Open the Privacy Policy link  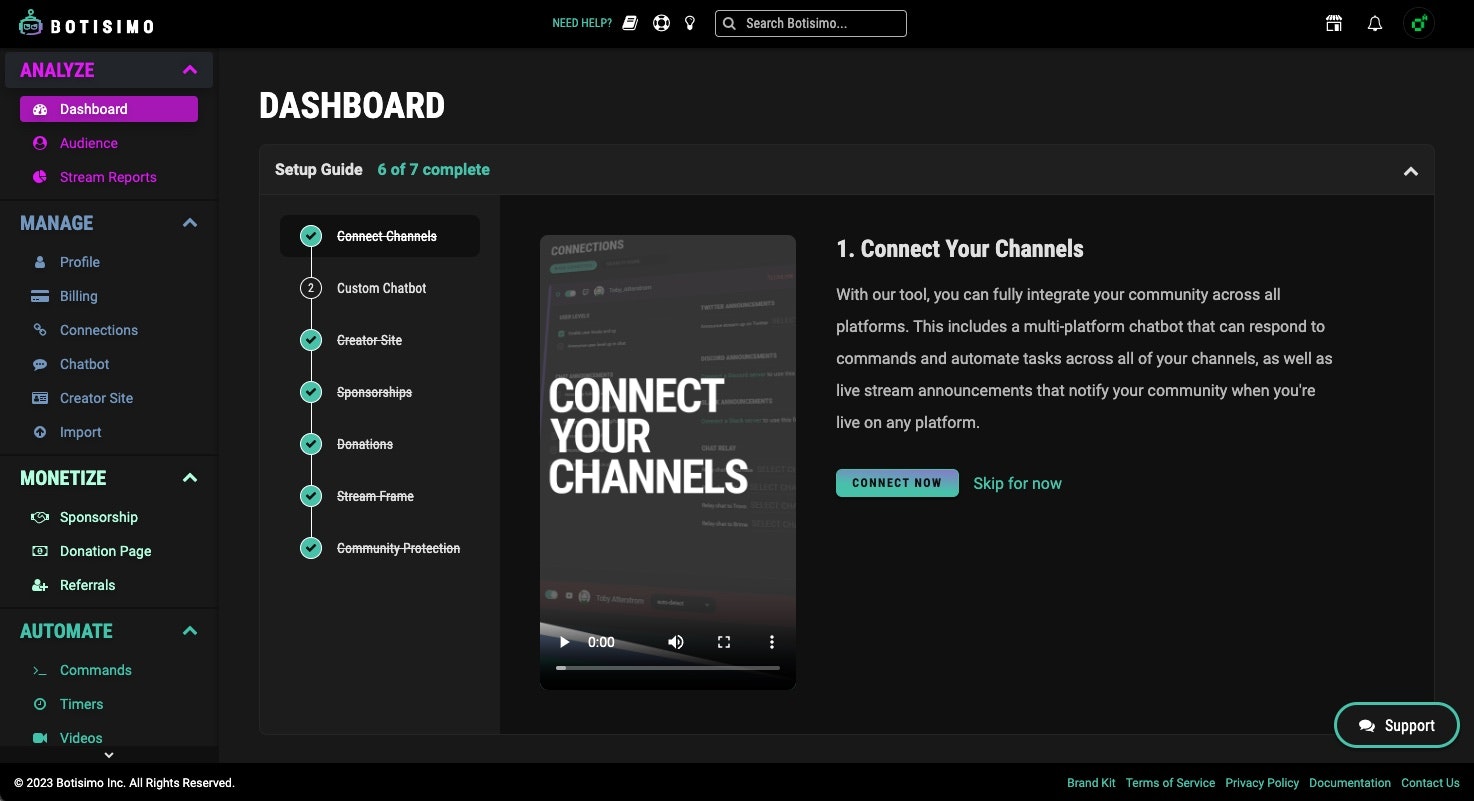(1262, 783)
